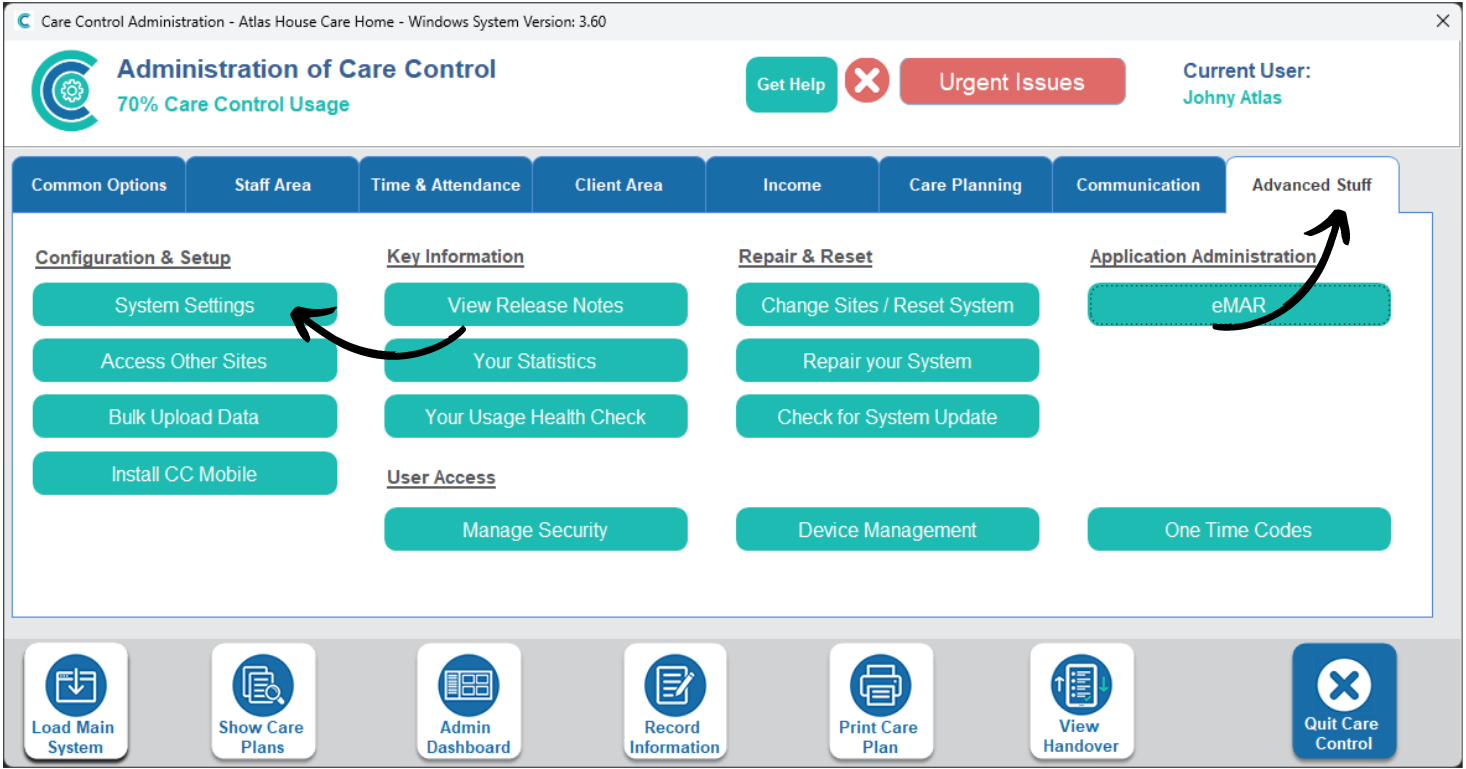Click the Repair & Reset heading
1466x769 pixels.
point(805,257)
